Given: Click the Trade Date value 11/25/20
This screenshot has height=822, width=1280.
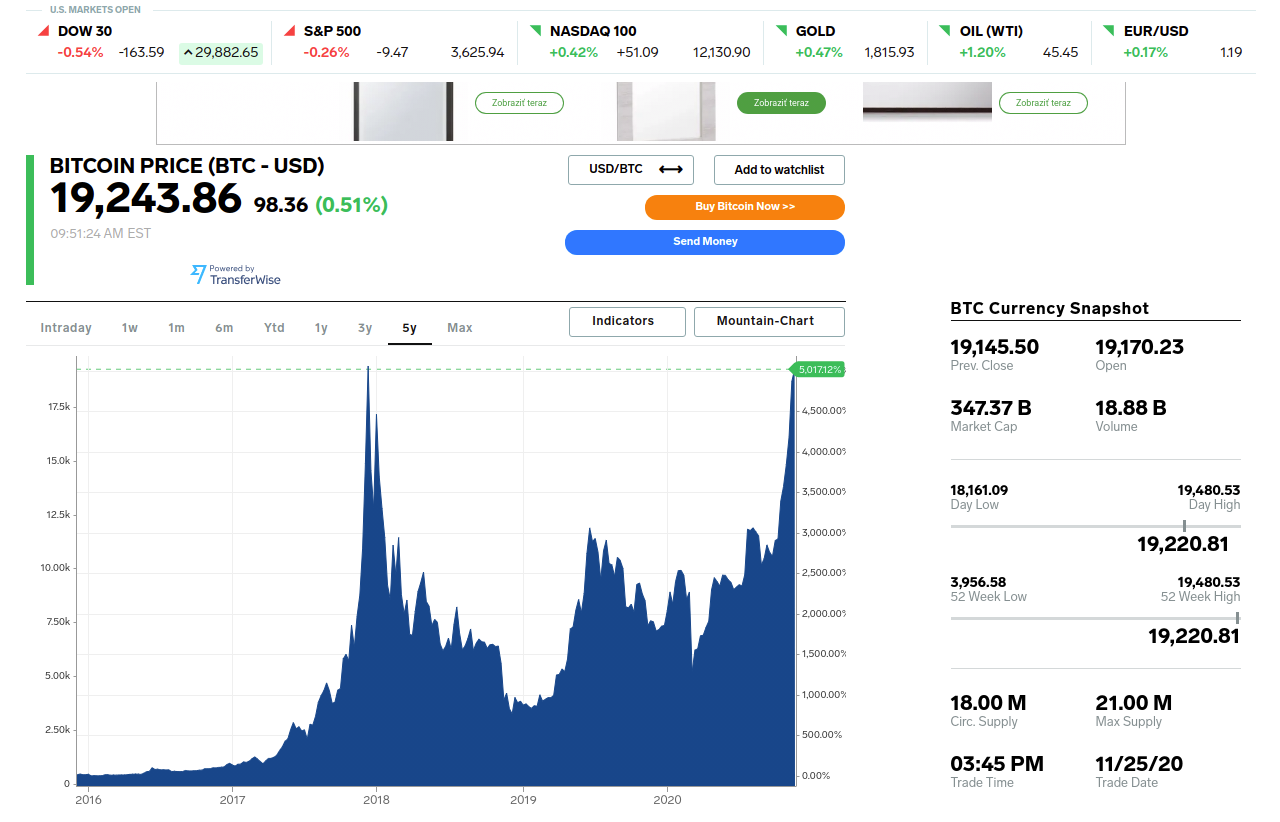Looking at the screenshot, I should [1139, 764].
